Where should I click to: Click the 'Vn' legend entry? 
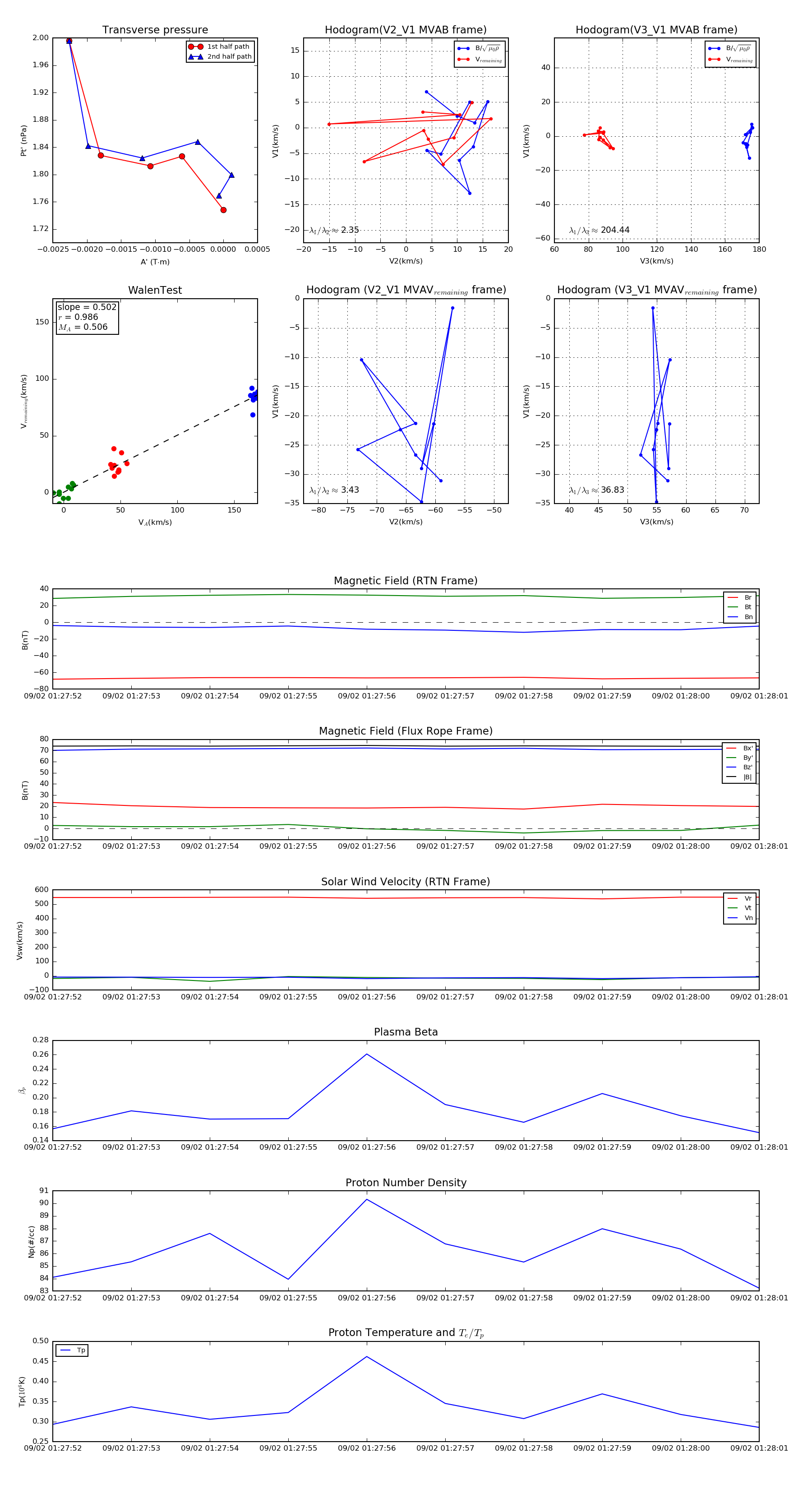coord(740,918)
